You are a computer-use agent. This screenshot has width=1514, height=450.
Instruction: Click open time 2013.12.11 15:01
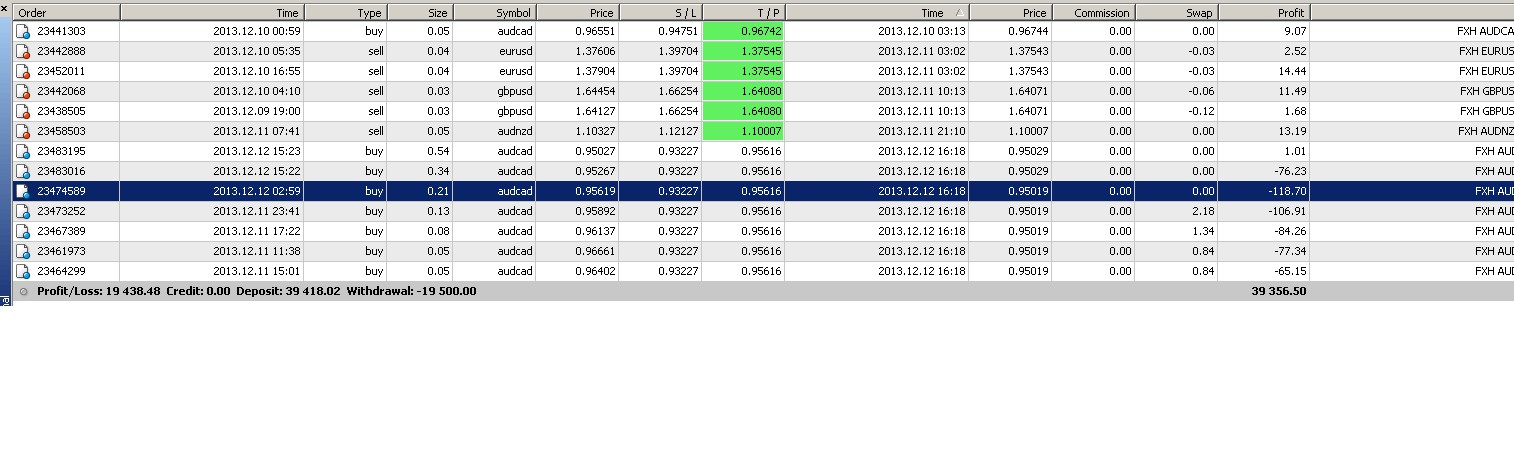[257, 271]
